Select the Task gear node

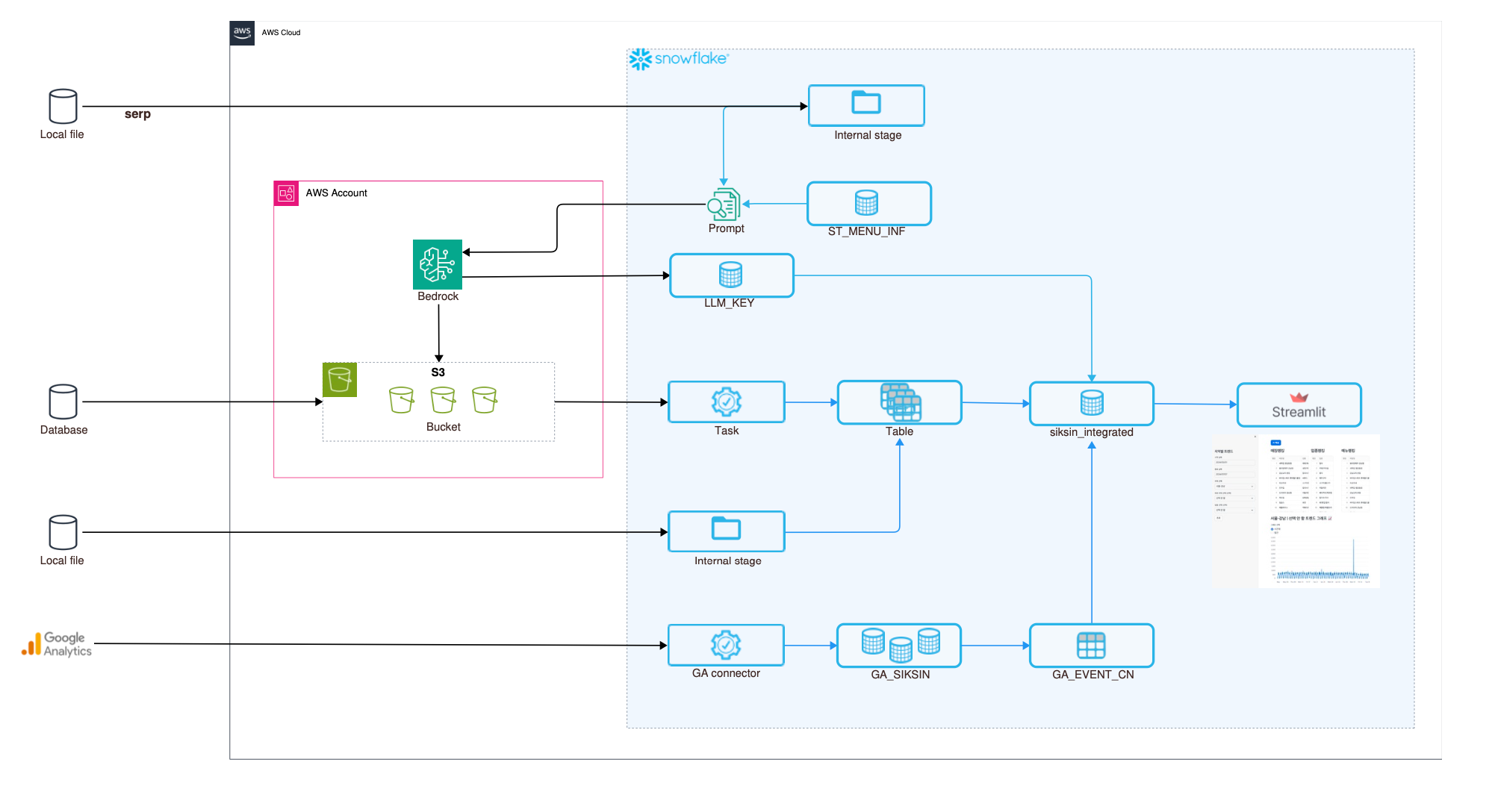coord(726,402)
